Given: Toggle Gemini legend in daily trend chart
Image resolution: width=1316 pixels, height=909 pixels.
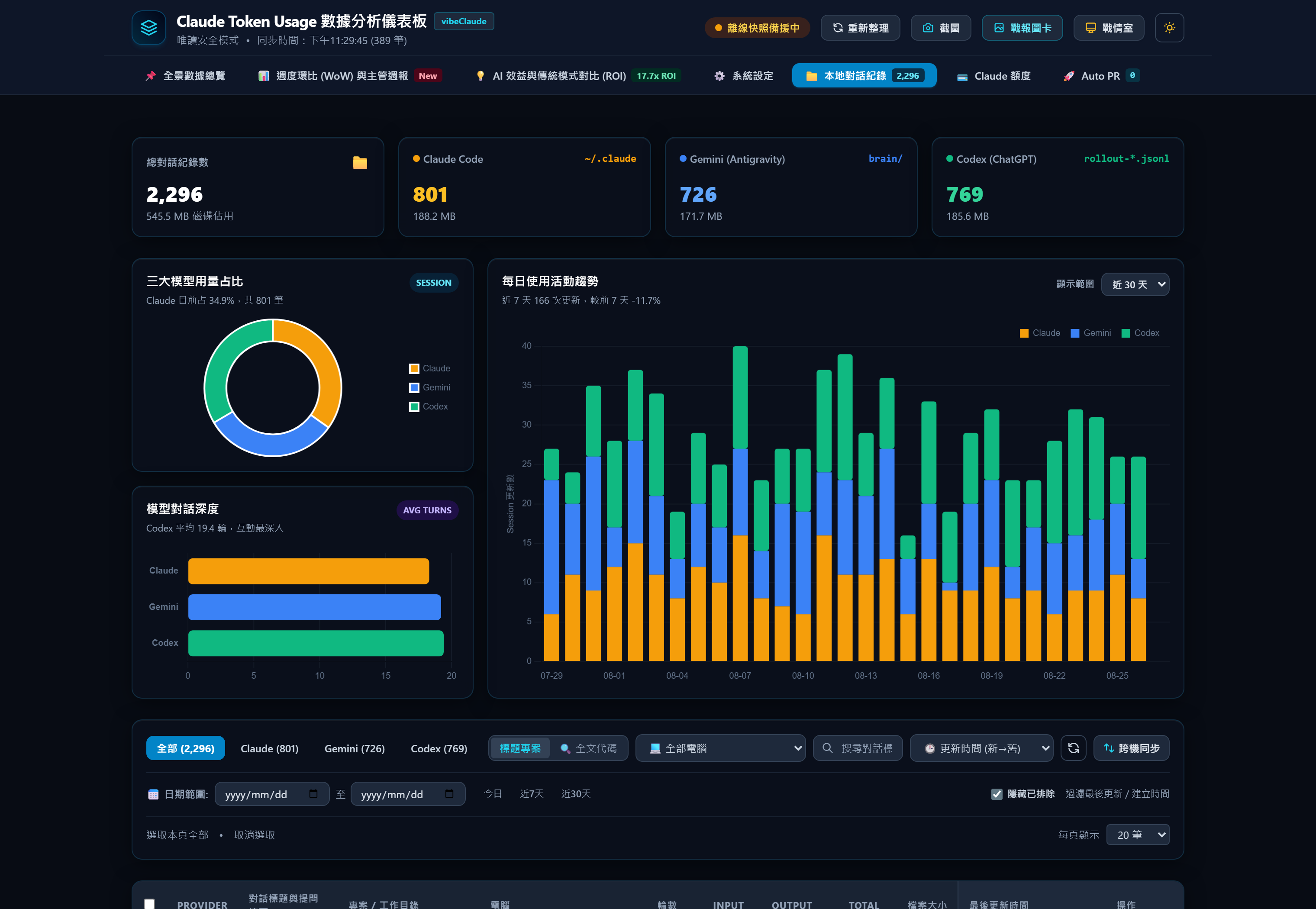Looking at the screenshot, I should [x=1090, y=333].
